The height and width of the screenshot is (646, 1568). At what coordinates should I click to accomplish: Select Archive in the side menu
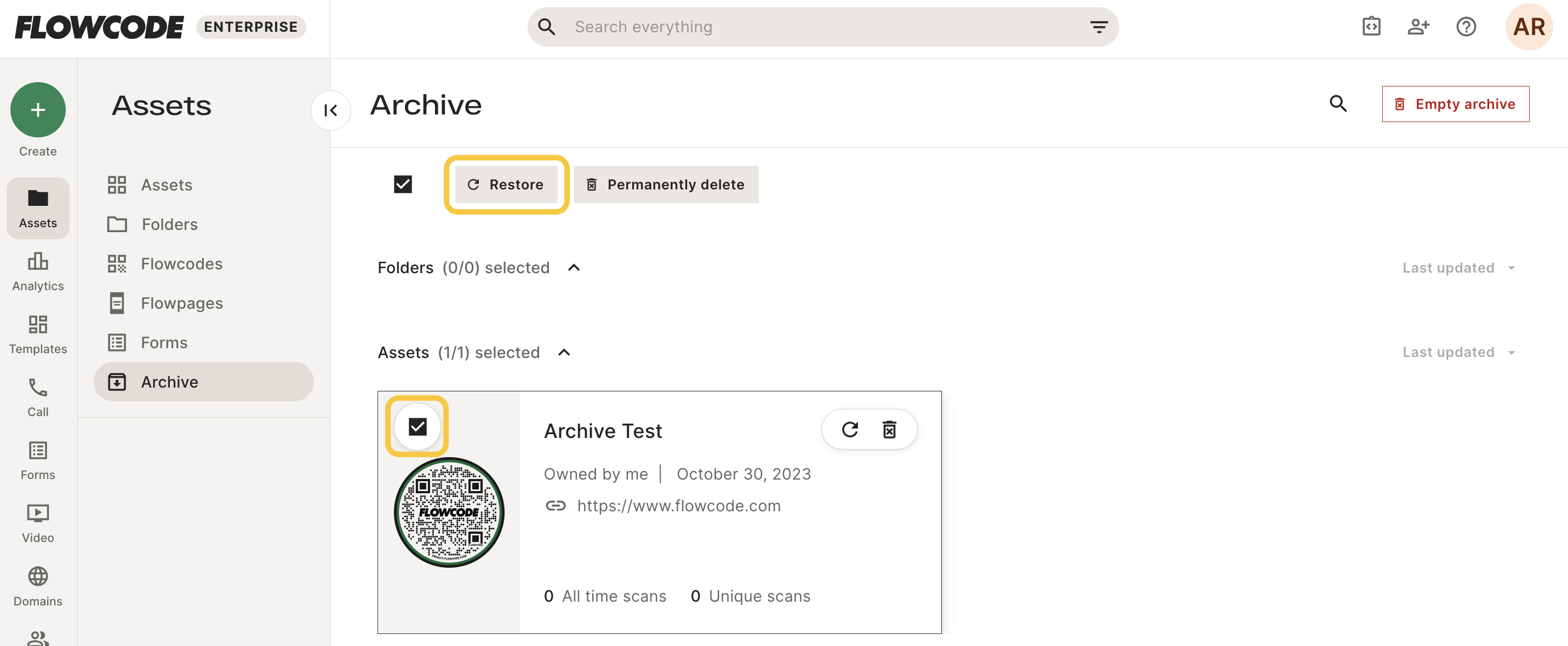pyautogui.click(x=203, y=382)
